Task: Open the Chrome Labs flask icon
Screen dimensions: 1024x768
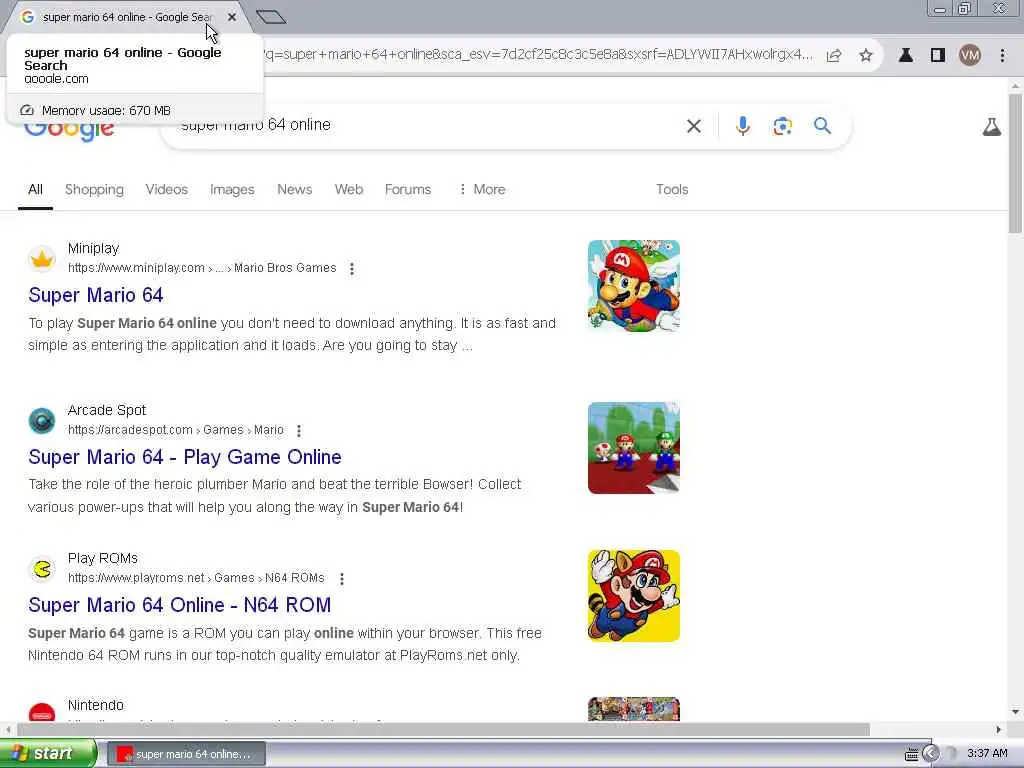Action: [x=906, y=56]
